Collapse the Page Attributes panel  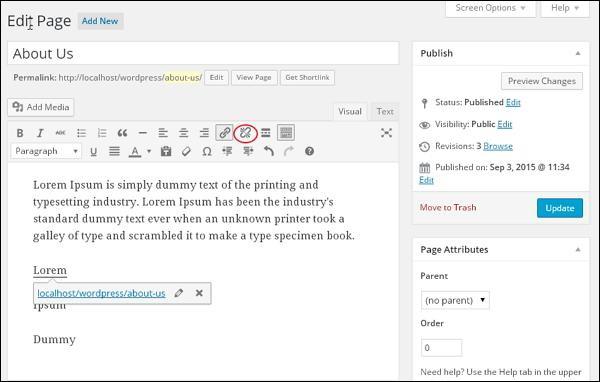[x=578, y=250]
